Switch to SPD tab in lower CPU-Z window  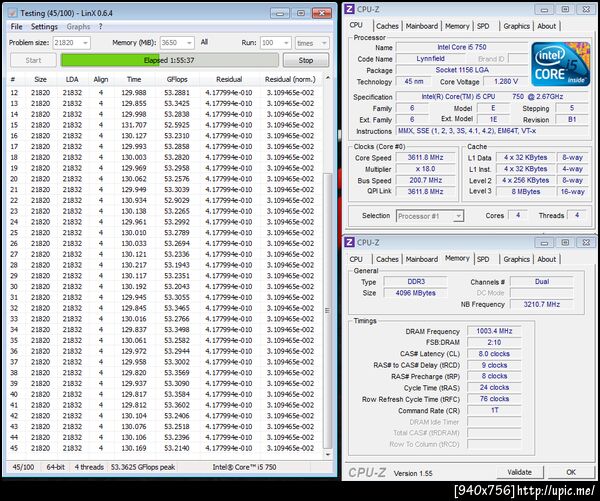pos(483,259)
